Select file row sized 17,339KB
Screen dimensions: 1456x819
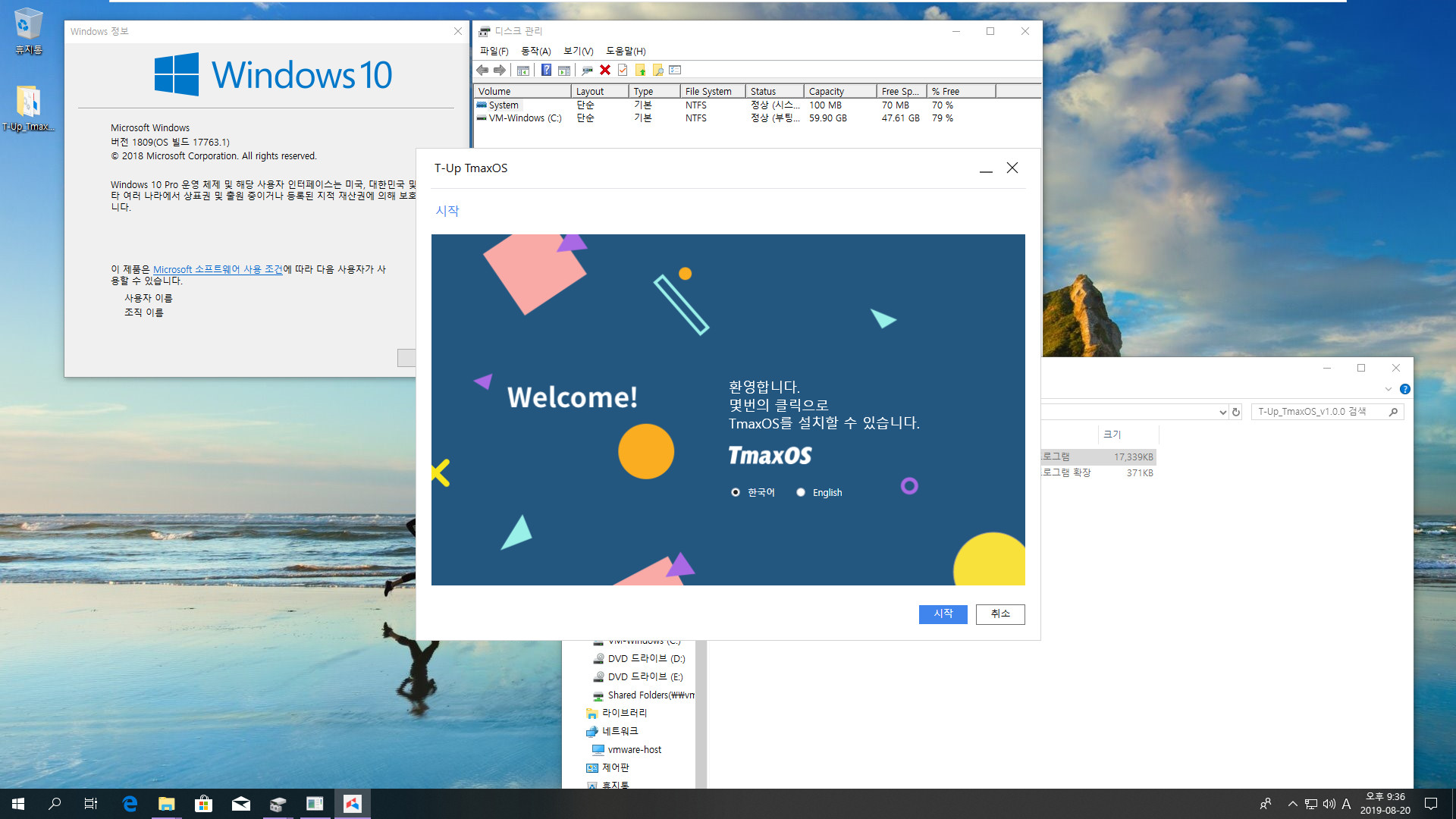coord(1099,457)
